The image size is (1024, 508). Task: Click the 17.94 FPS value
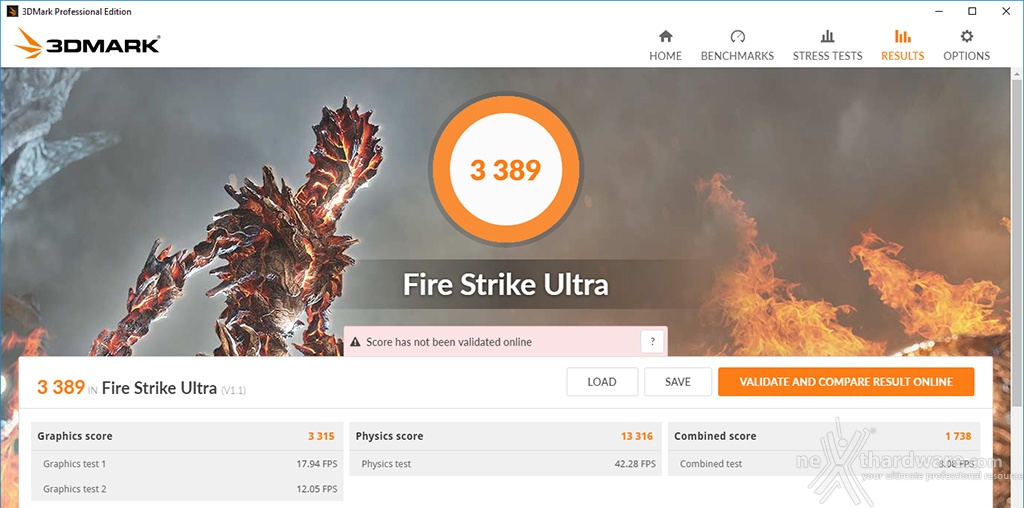[317, 464]
